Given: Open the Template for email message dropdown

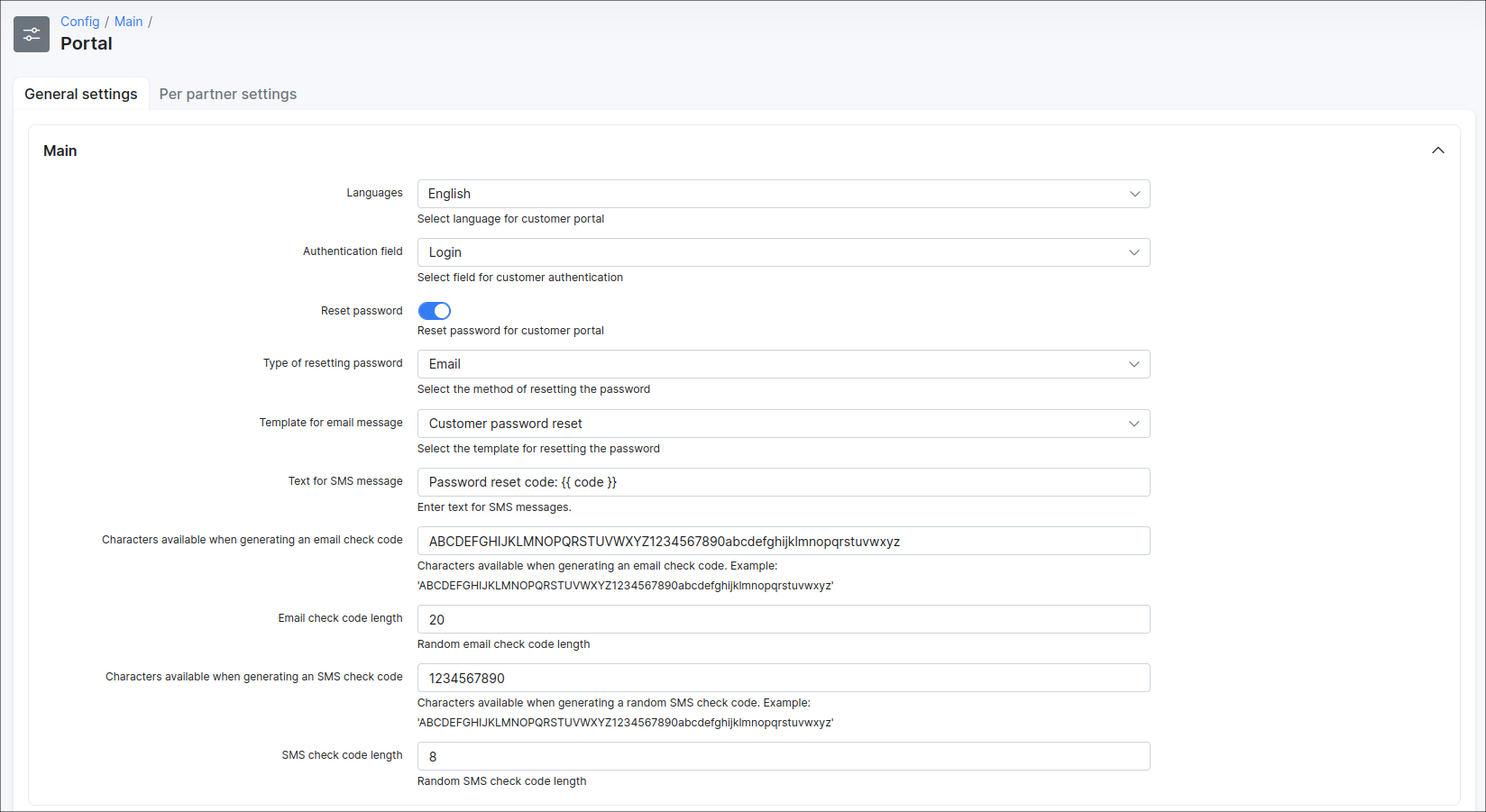Looking at the screenshot, I should (783, 424).
